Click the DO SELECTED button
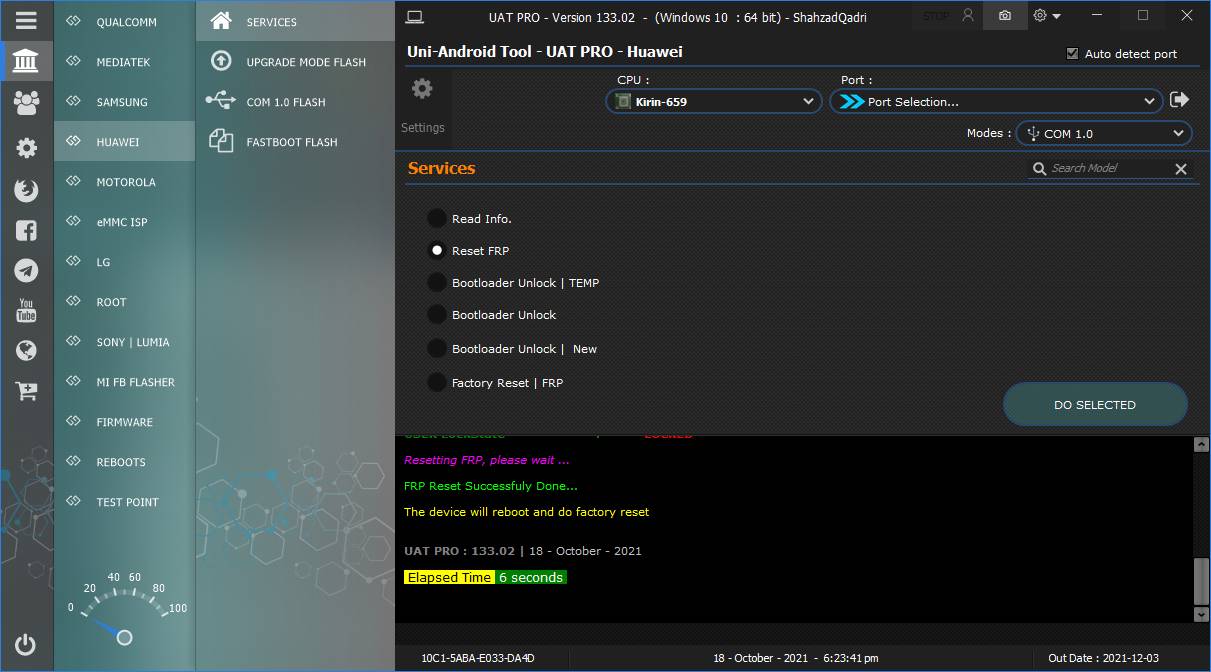1211x672 pixels. (1095, 405)
